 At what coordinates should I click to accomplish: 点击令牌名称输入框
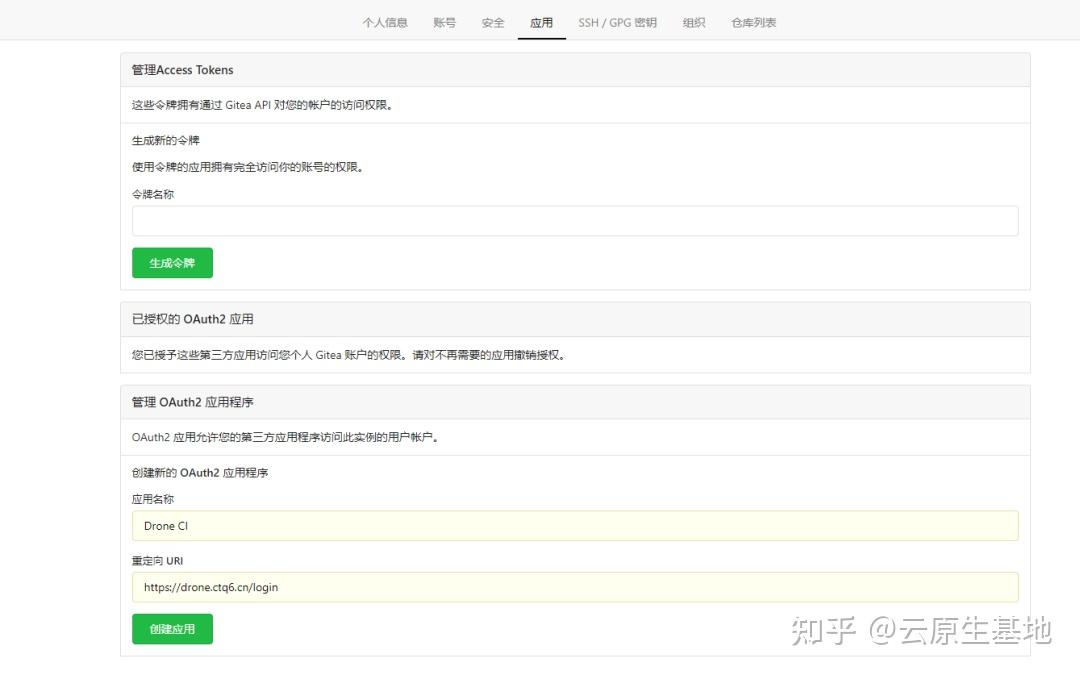(576, 220)
